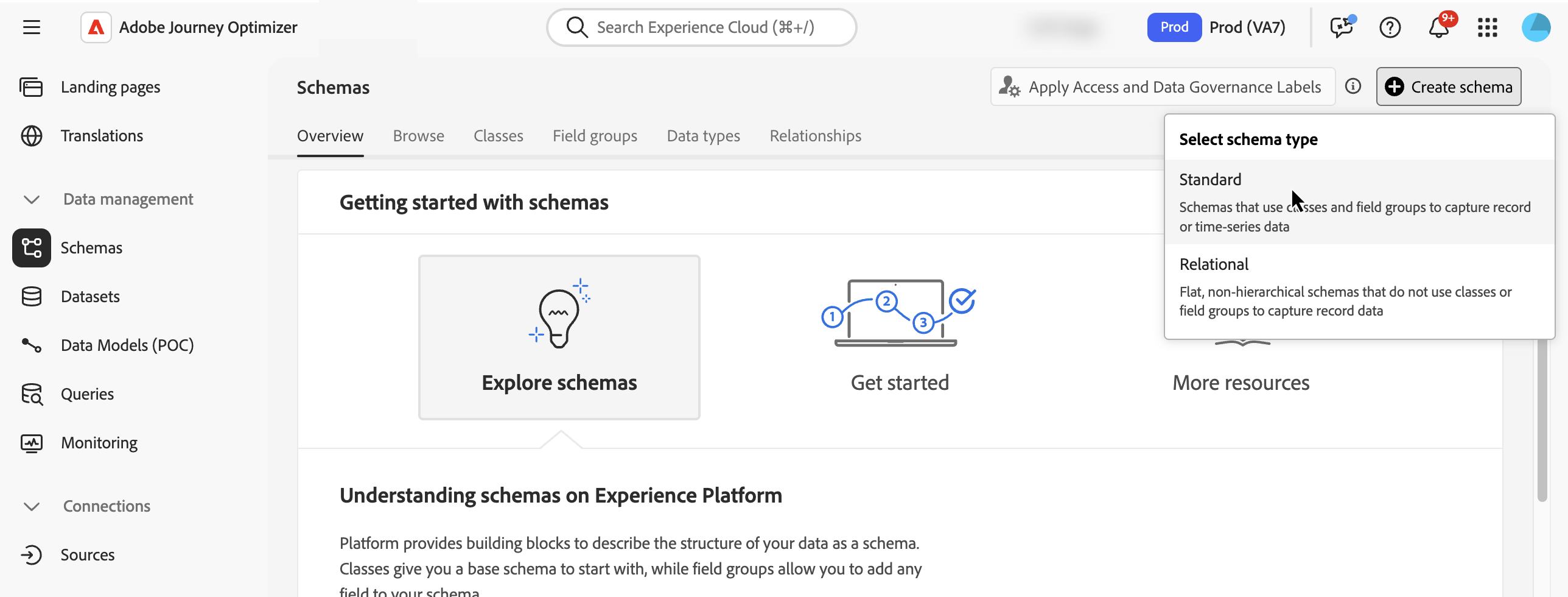The height and width of the screenshot is (597, 1568).
Task: Click the Queries sidebar icon
Action: 32,394
